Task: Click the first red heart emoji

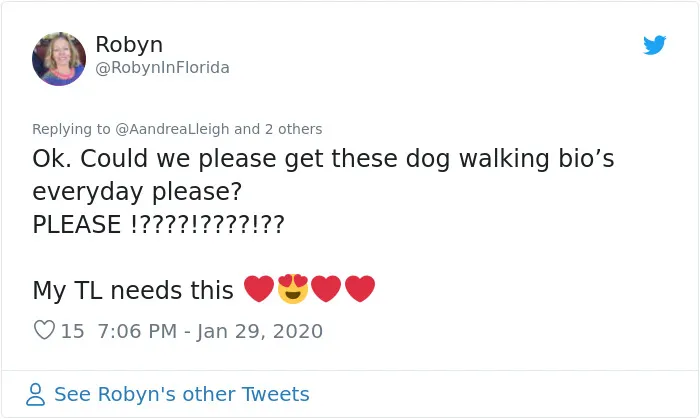Action: tap(259, 289)
